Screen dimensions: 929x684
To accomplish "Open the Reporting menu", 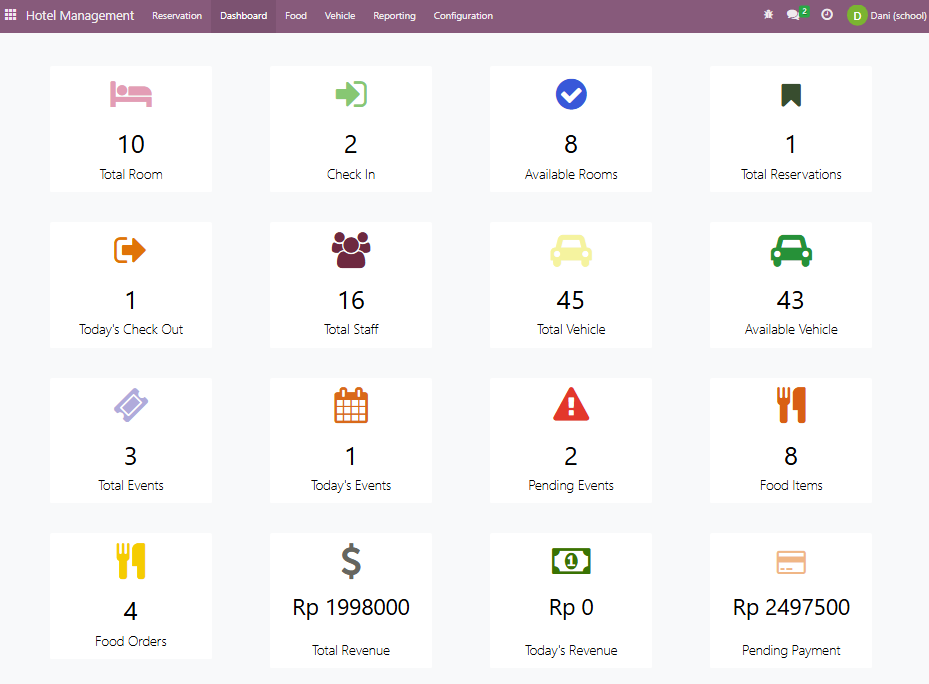I will tap(394, 16).
